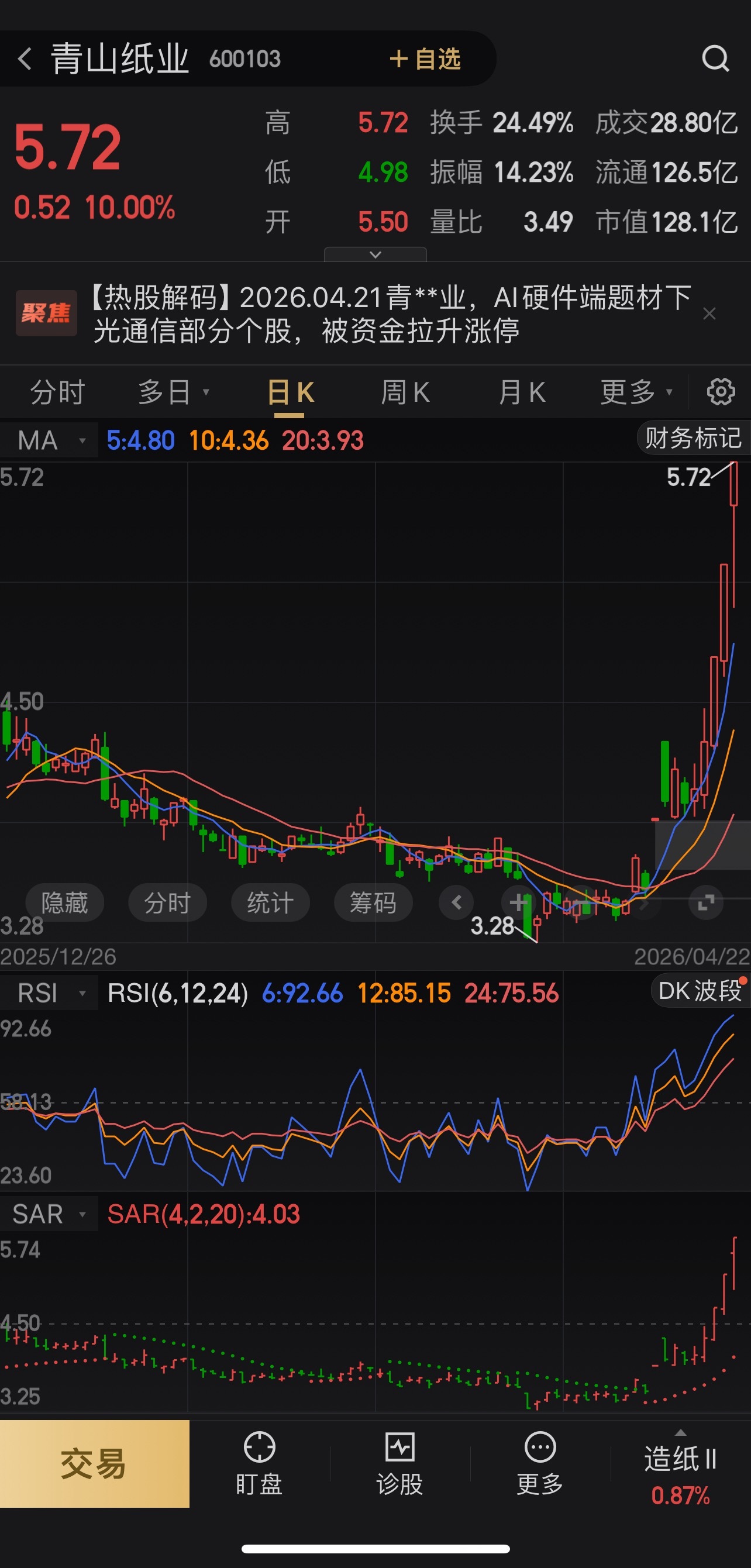Tap the back arrow beside 青山纸业
Viewport: 751px width, 1568px height.
click(25, 59)
